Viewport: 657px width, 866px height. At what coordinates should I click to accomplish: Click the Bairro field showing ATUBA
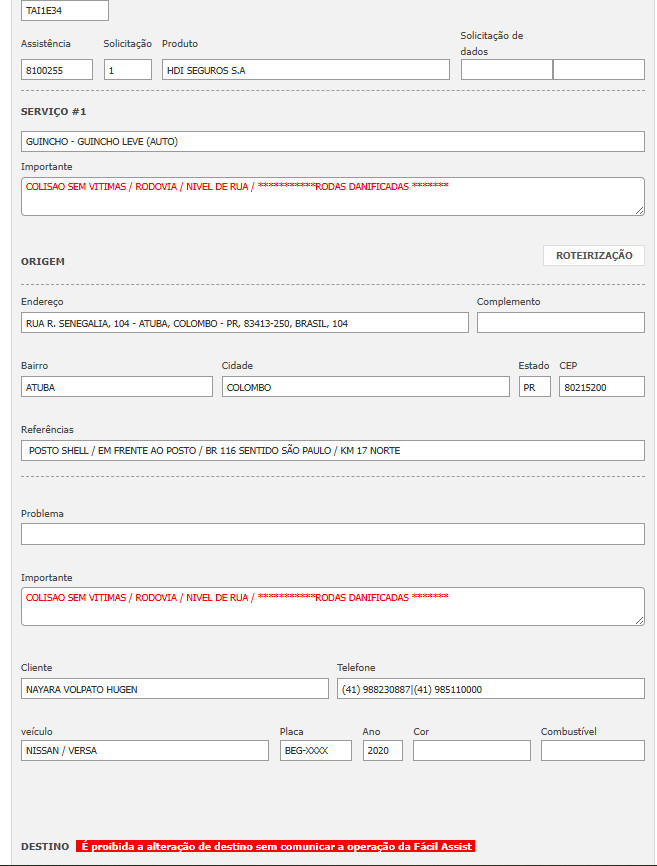[116, 387]
